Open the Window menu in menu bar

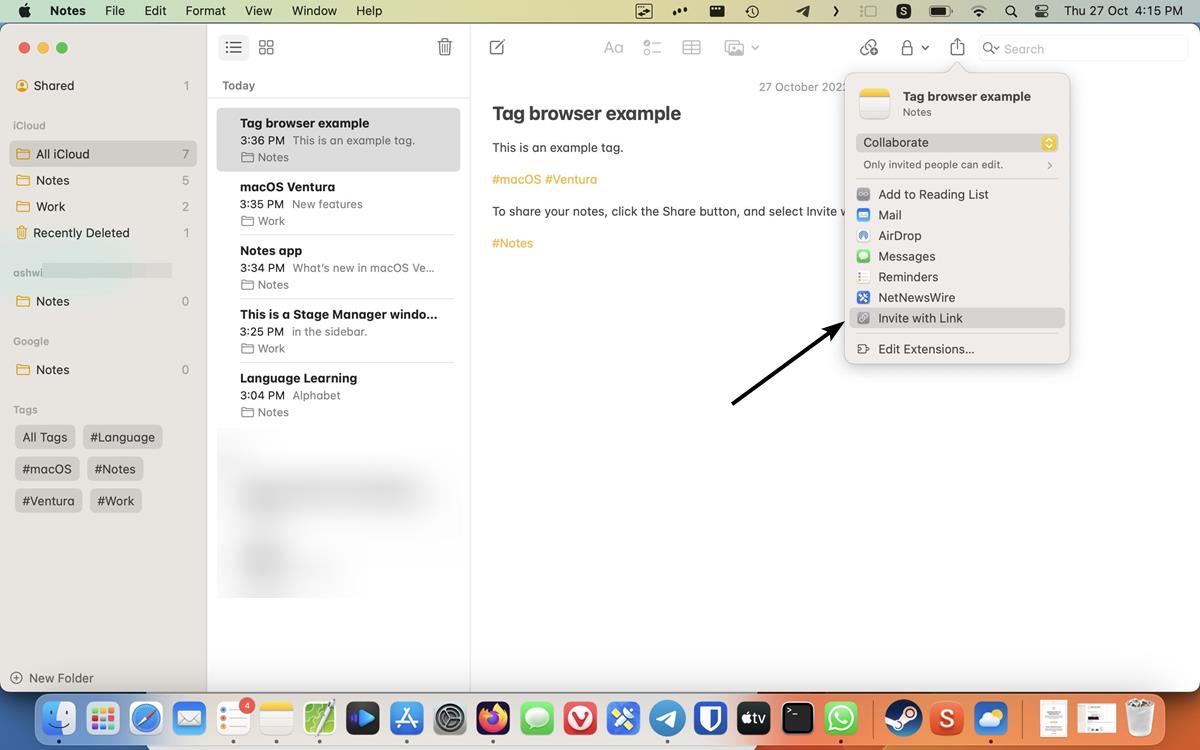(313, 11)
